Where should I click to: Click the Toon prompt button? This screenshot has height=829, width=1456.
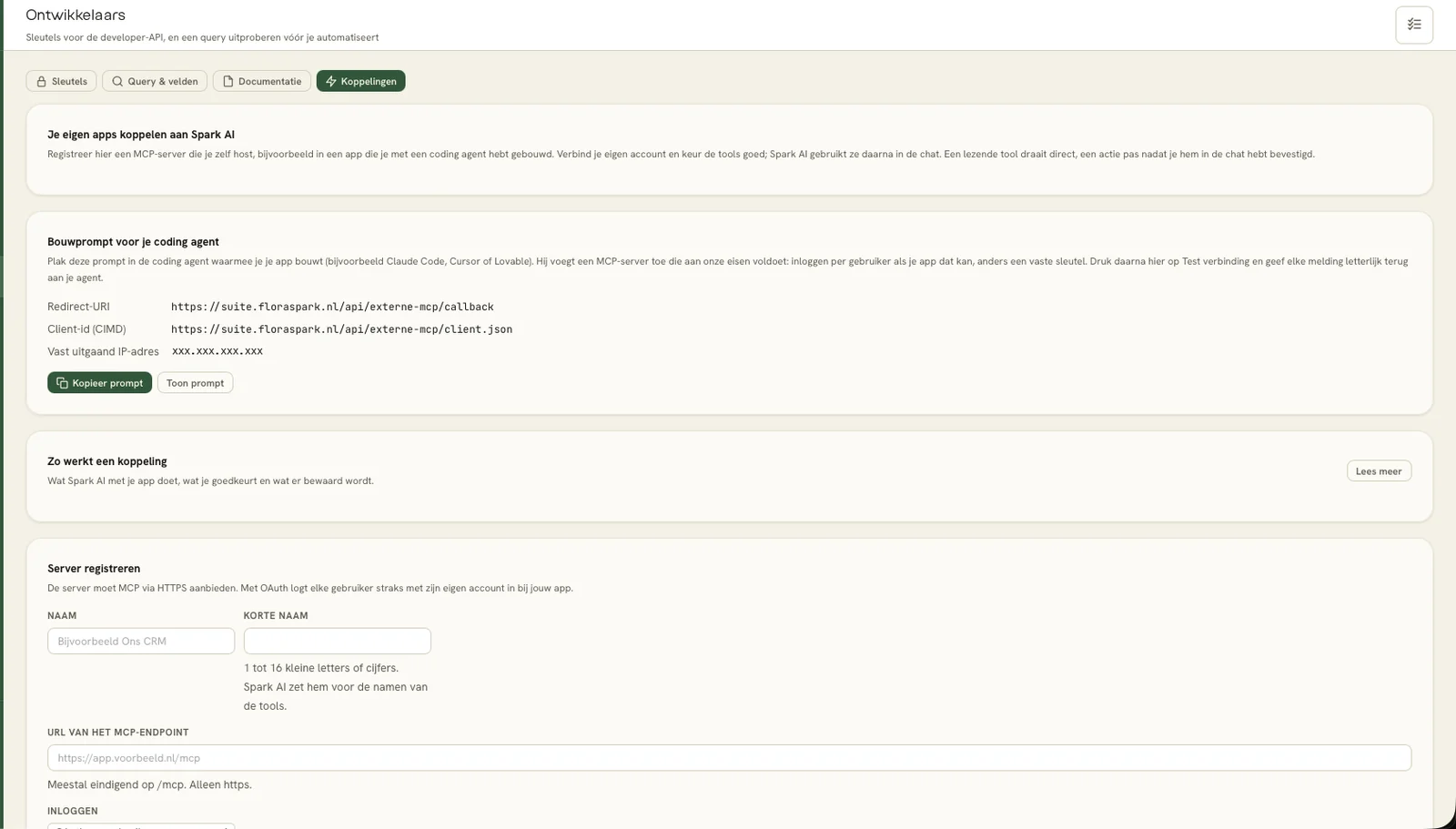[x=195, y=383]
